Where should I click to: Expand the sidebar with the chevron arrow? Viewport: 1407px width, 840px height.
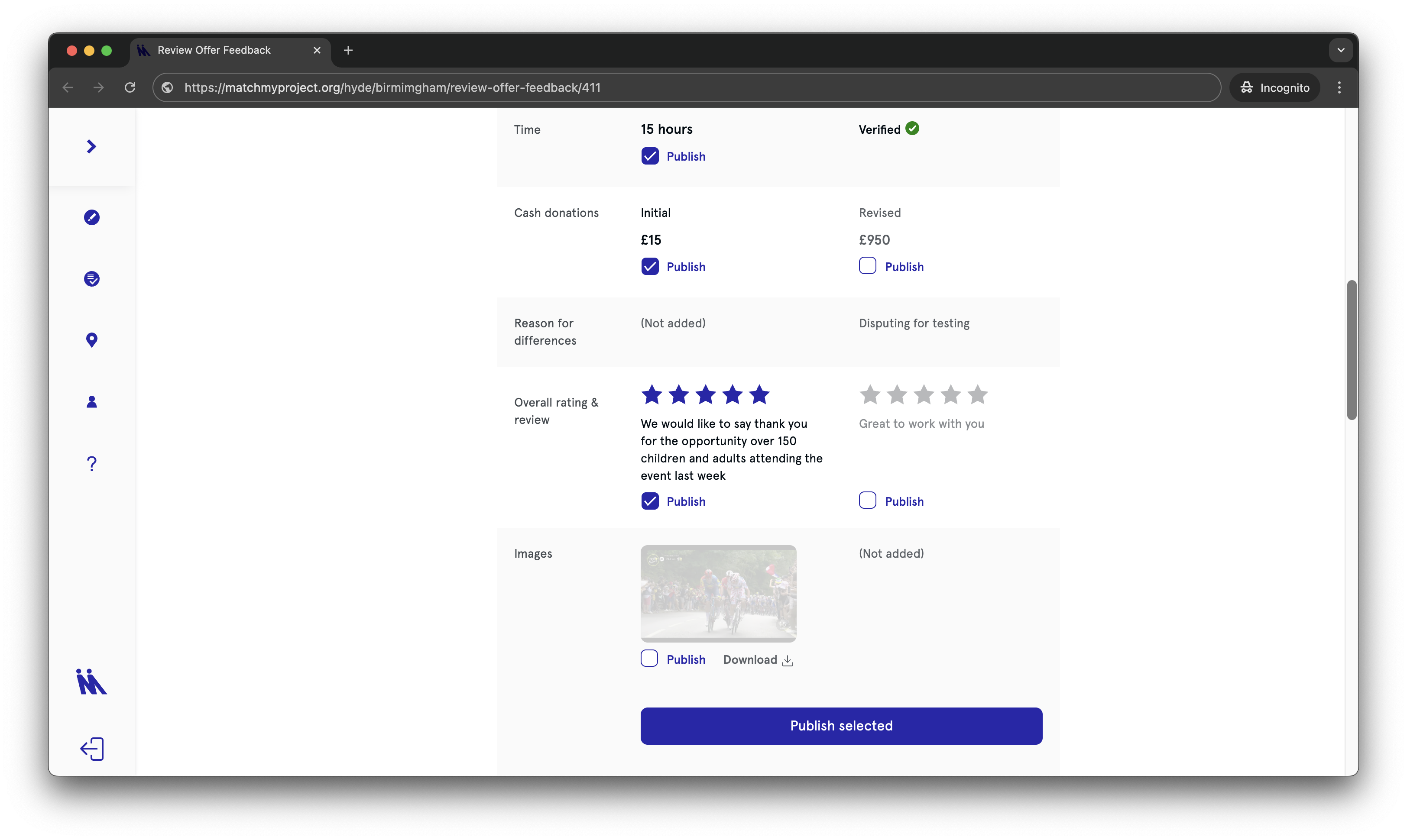(x=91, y=147)
